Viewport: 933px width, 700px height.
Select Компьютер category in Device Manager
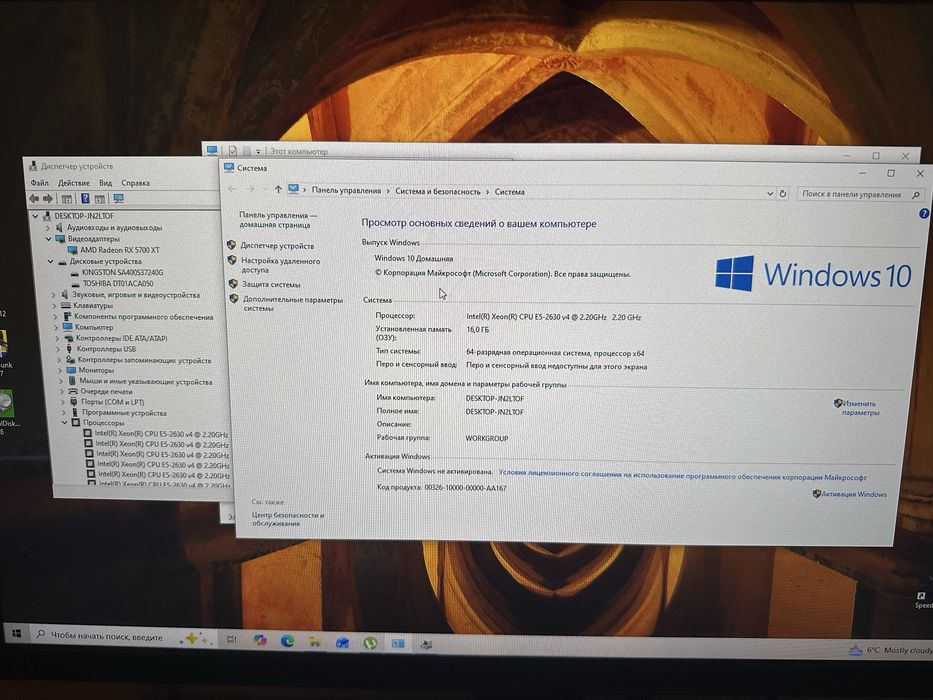click(x=94, y=327)
